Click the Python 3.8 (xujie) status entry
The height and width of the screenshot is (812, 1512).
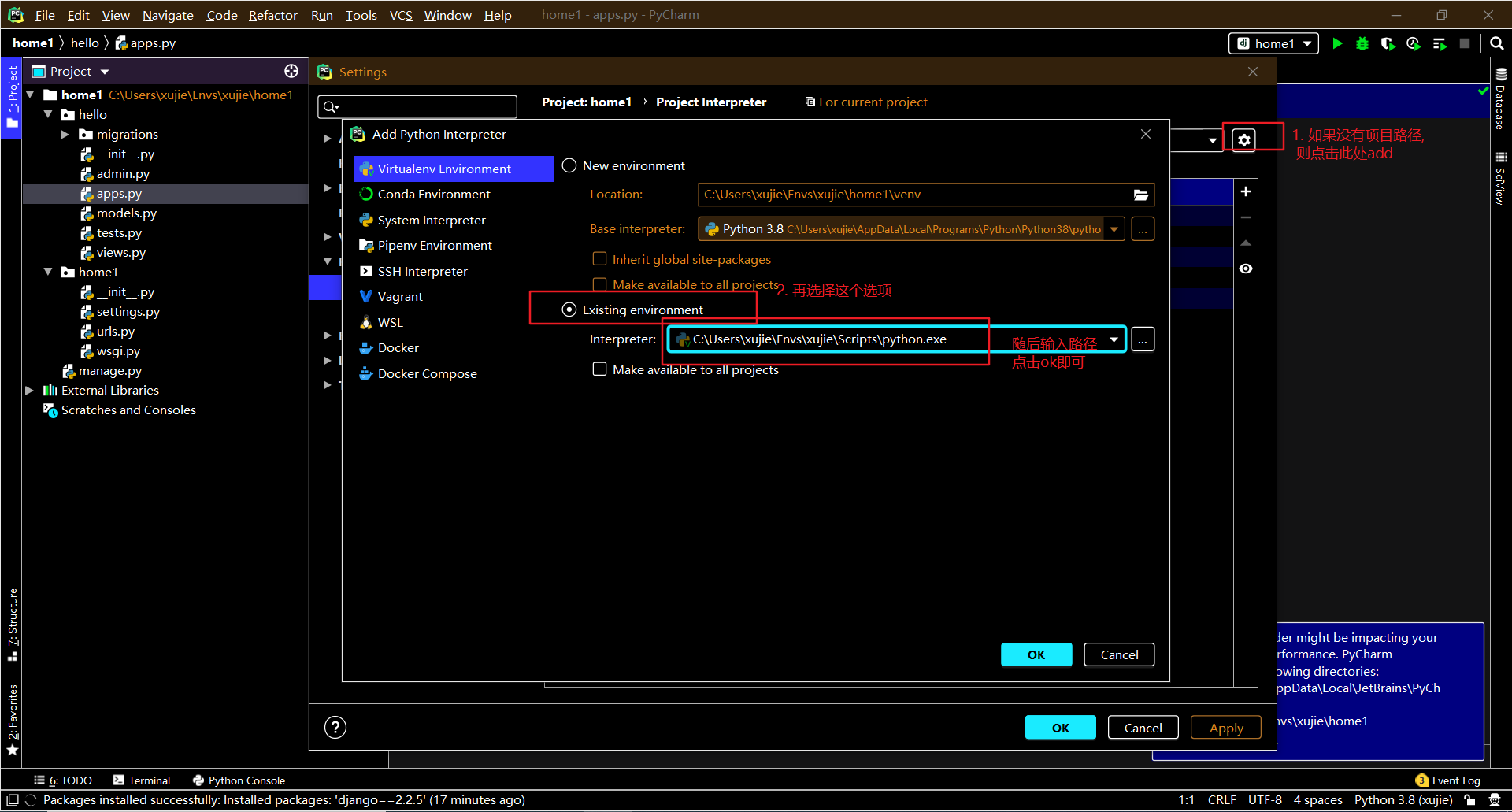click(1403, 800)
